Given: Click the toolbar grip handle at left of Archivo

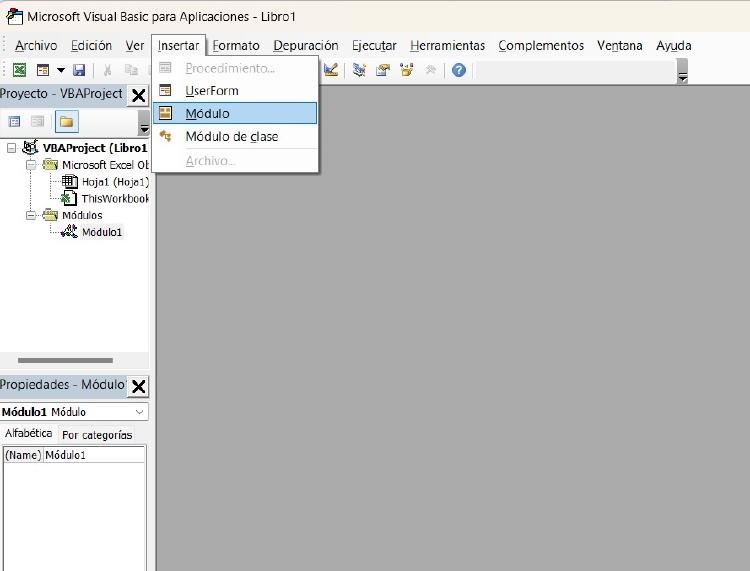Looking at the screenshot, I should coord(5,45).
